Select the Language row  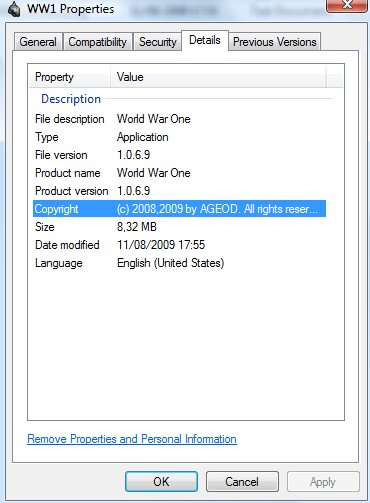(x=179, y=263)
